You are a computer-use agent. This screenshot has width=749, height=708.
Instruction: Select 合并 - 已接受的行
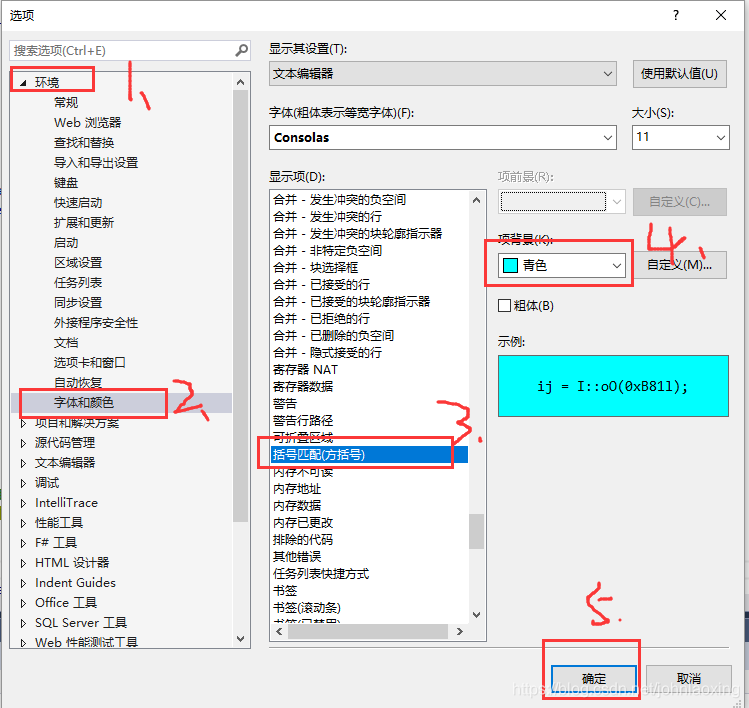321,285
